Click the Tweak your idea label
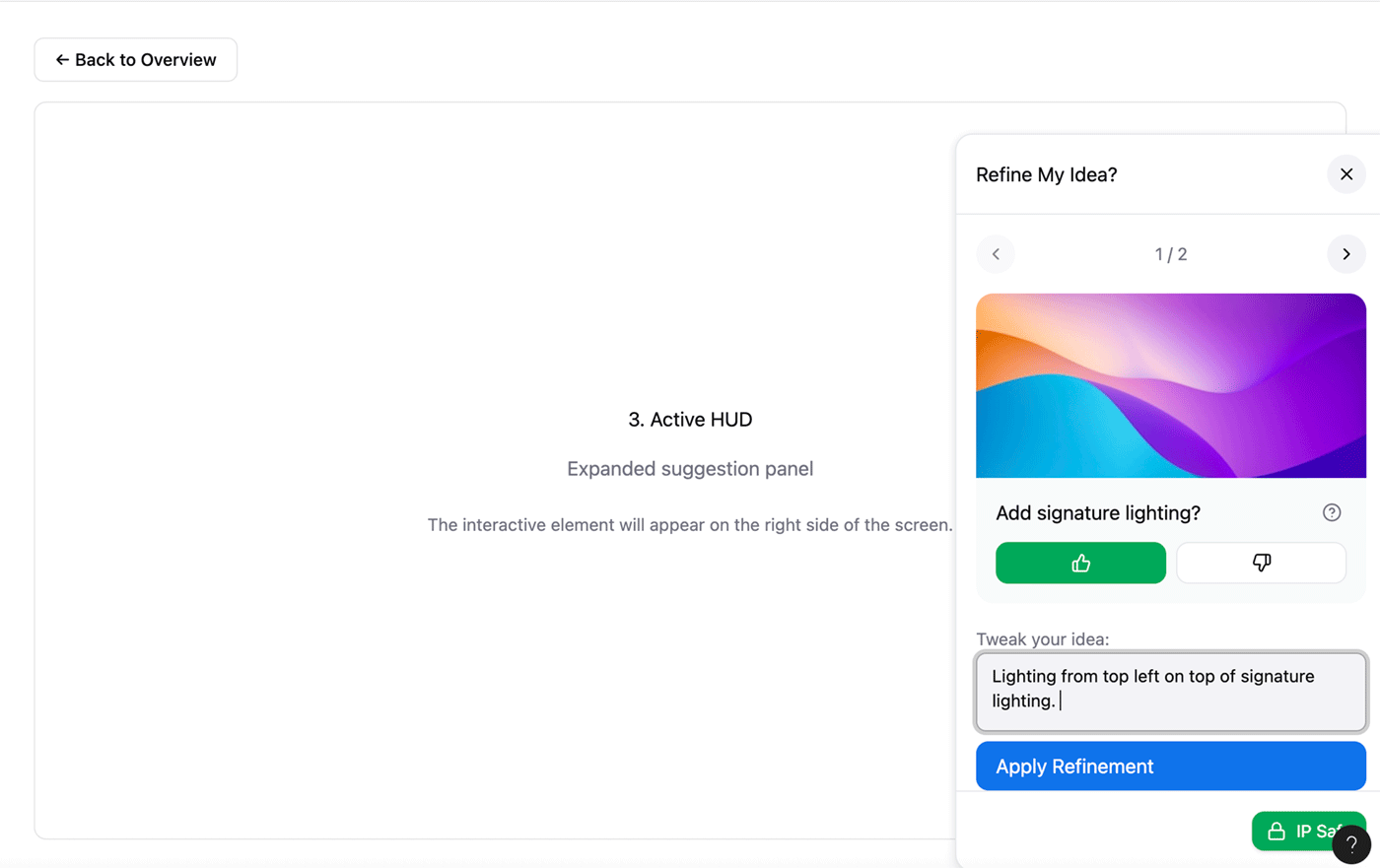Screen dimensions: 1380x868 coord(1042,639)
